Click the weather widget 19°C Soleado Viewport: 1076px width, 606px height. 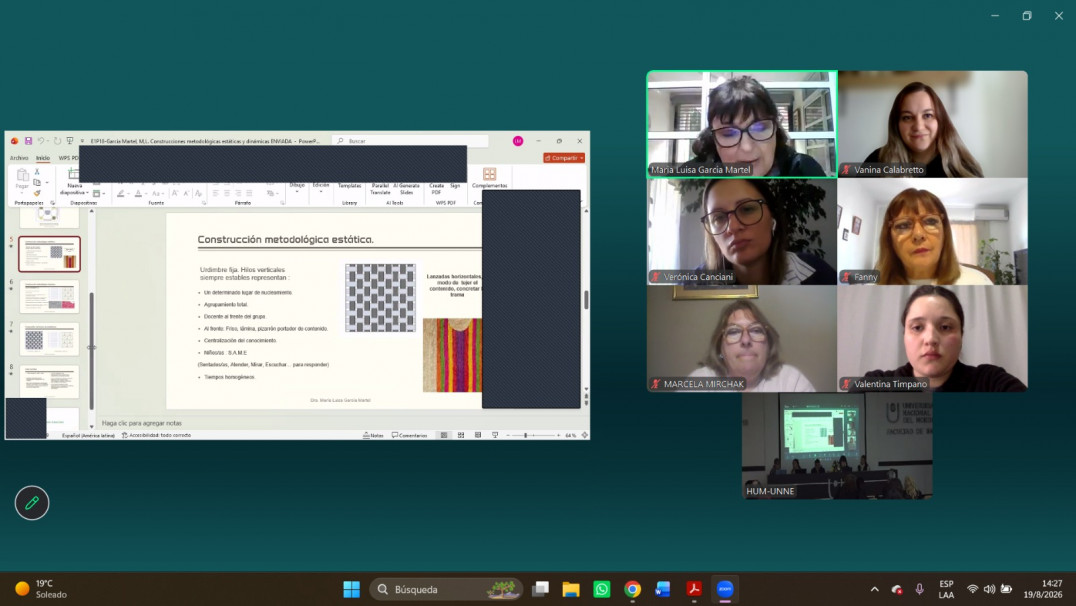(x=43, y=589)
